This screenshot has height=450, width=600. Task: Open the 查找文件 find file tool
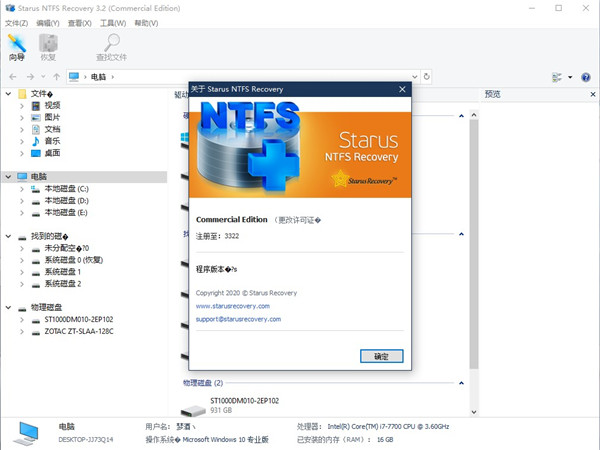pyautogui.click(x=111, y=47)
